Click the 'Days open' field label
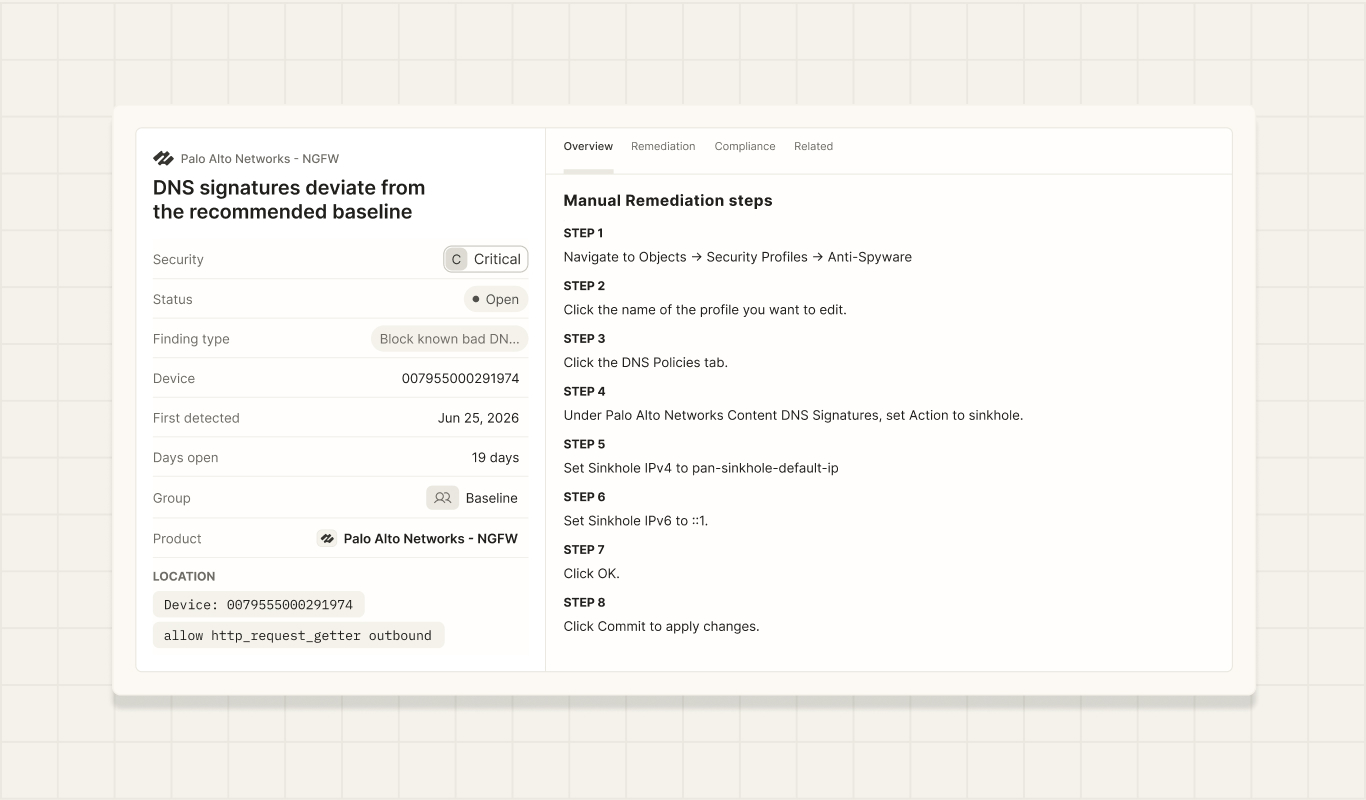 pyautogui.click(x=186, y=458)
